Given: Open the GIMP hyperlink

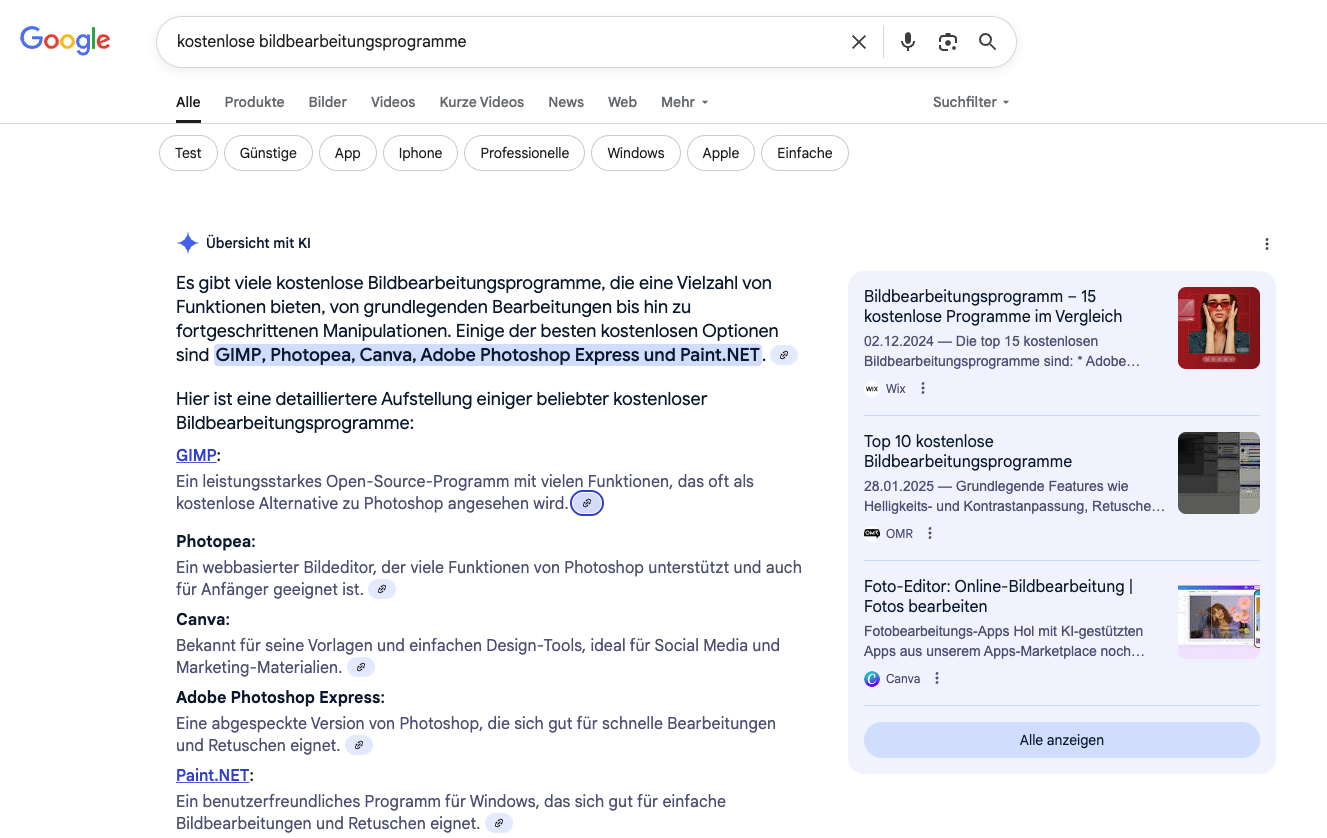Looking at the screenshot, I should pos(196,455).
